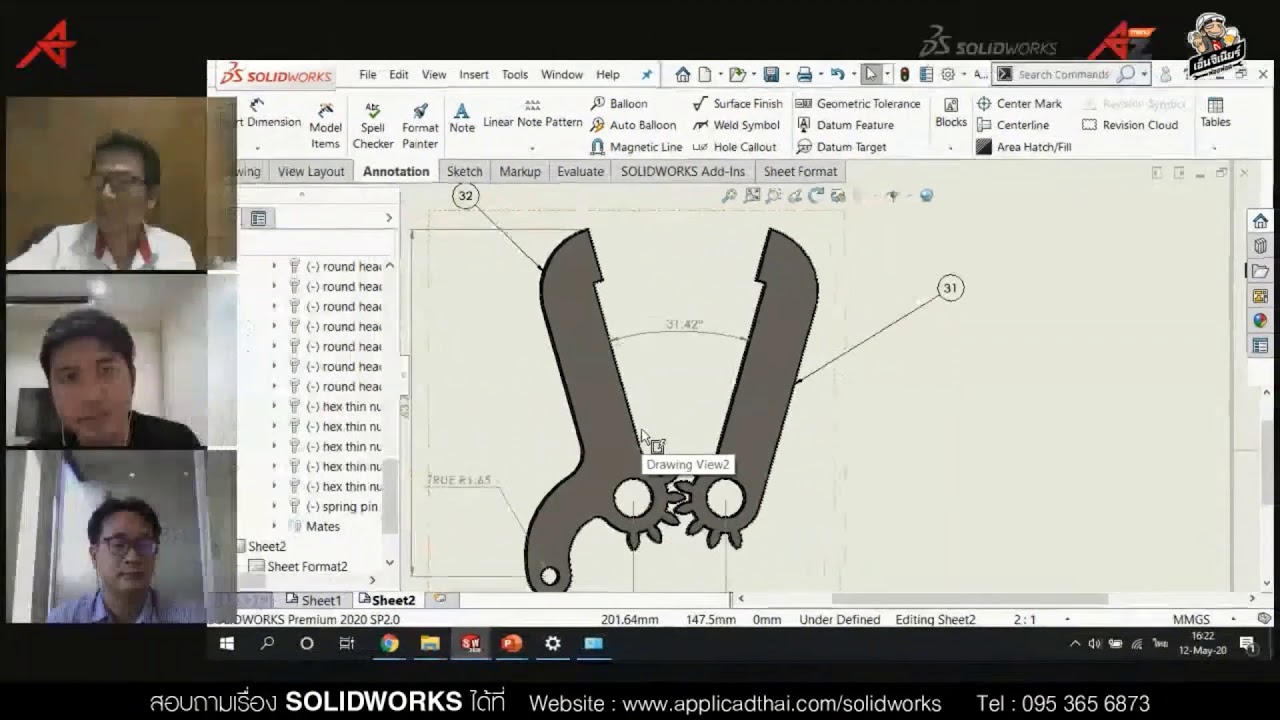This screenshot has width=1280, height=720.
Task: Add a Magnetic Line
Action: point(636,147)
